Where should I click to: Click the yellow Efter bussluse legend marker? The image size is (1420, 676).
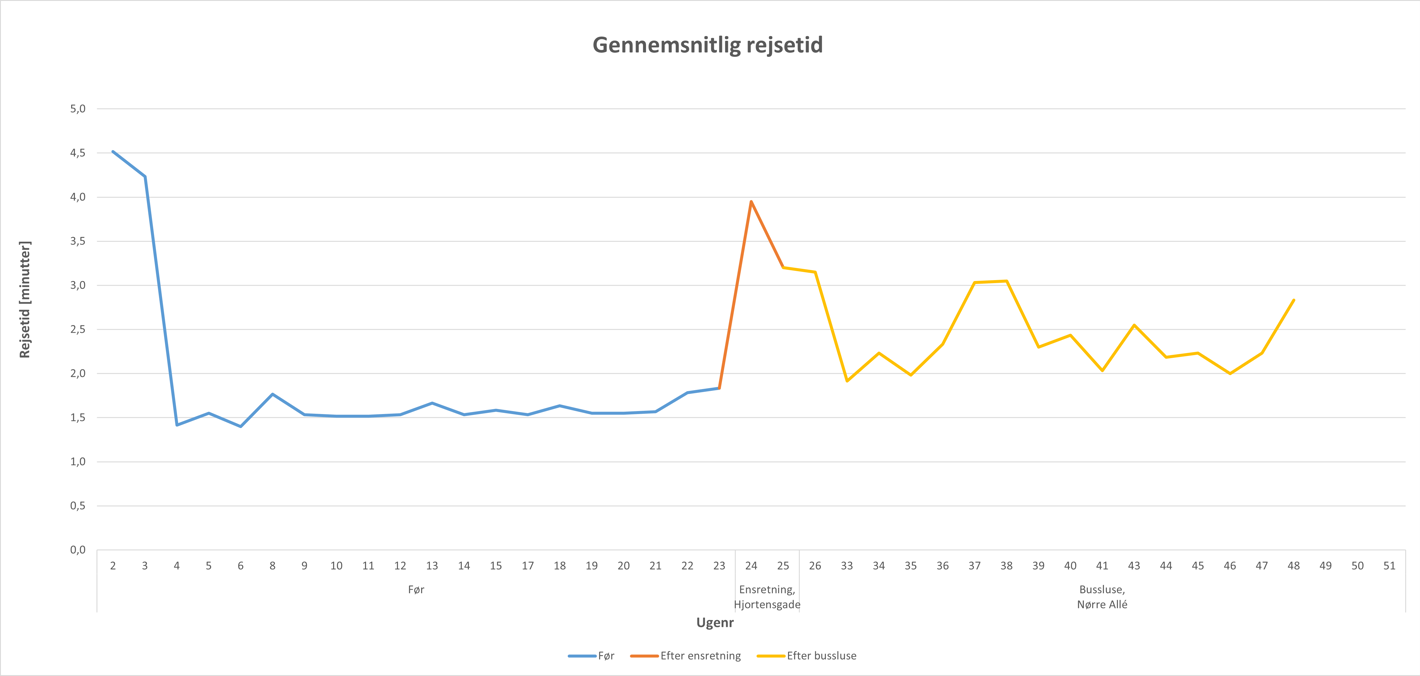click(x=770, y=656)
